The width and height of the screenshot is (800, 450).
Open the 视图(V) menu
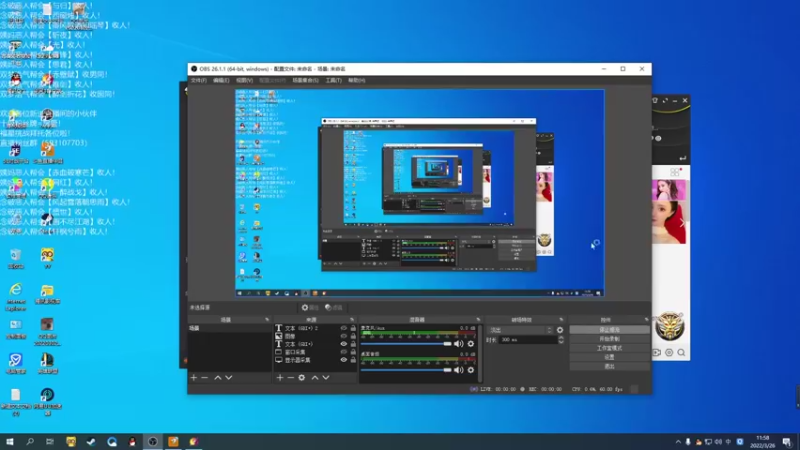point(244,81)
